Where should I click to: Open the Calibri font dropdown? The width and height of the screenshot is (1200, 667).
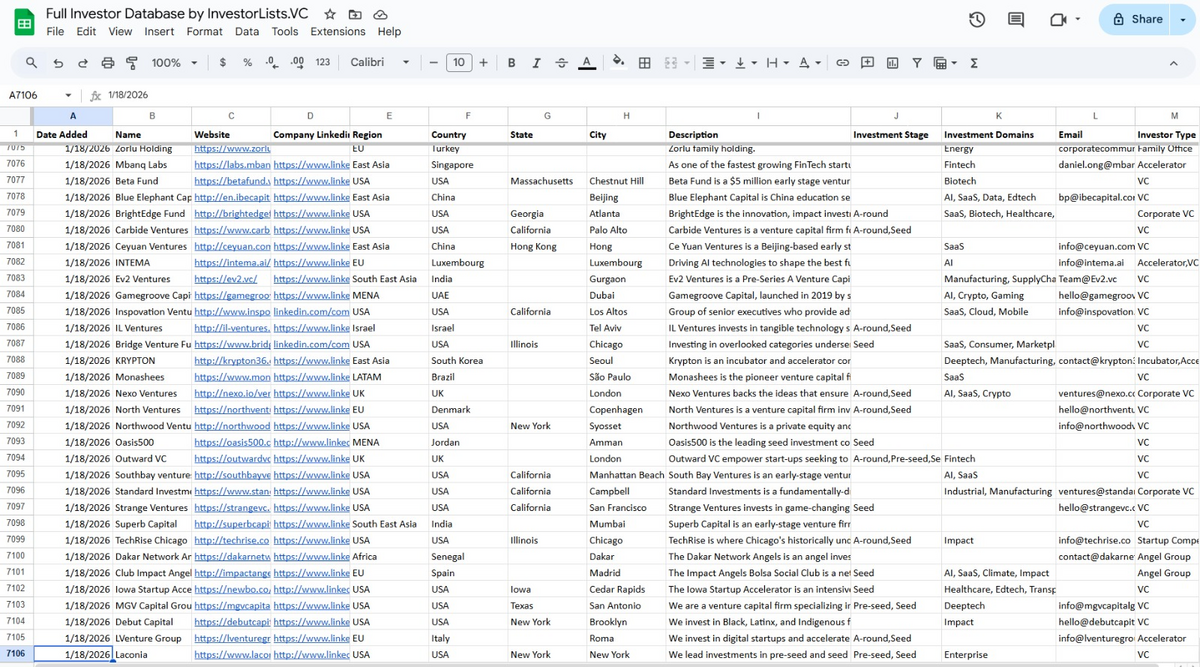click(378, 62)
